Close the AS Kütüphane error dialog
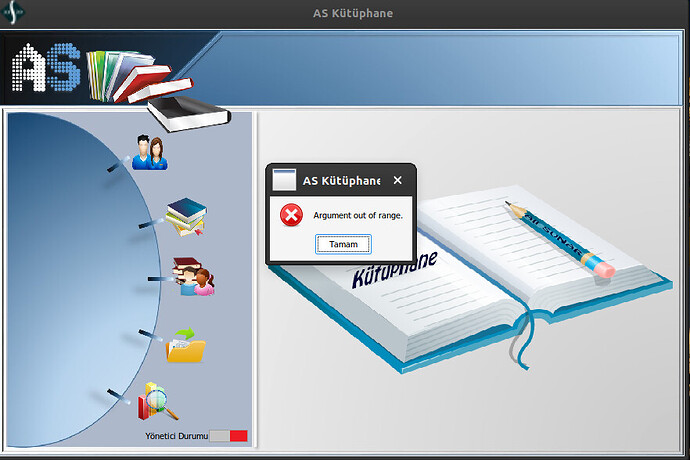 (x=397, y=181)
